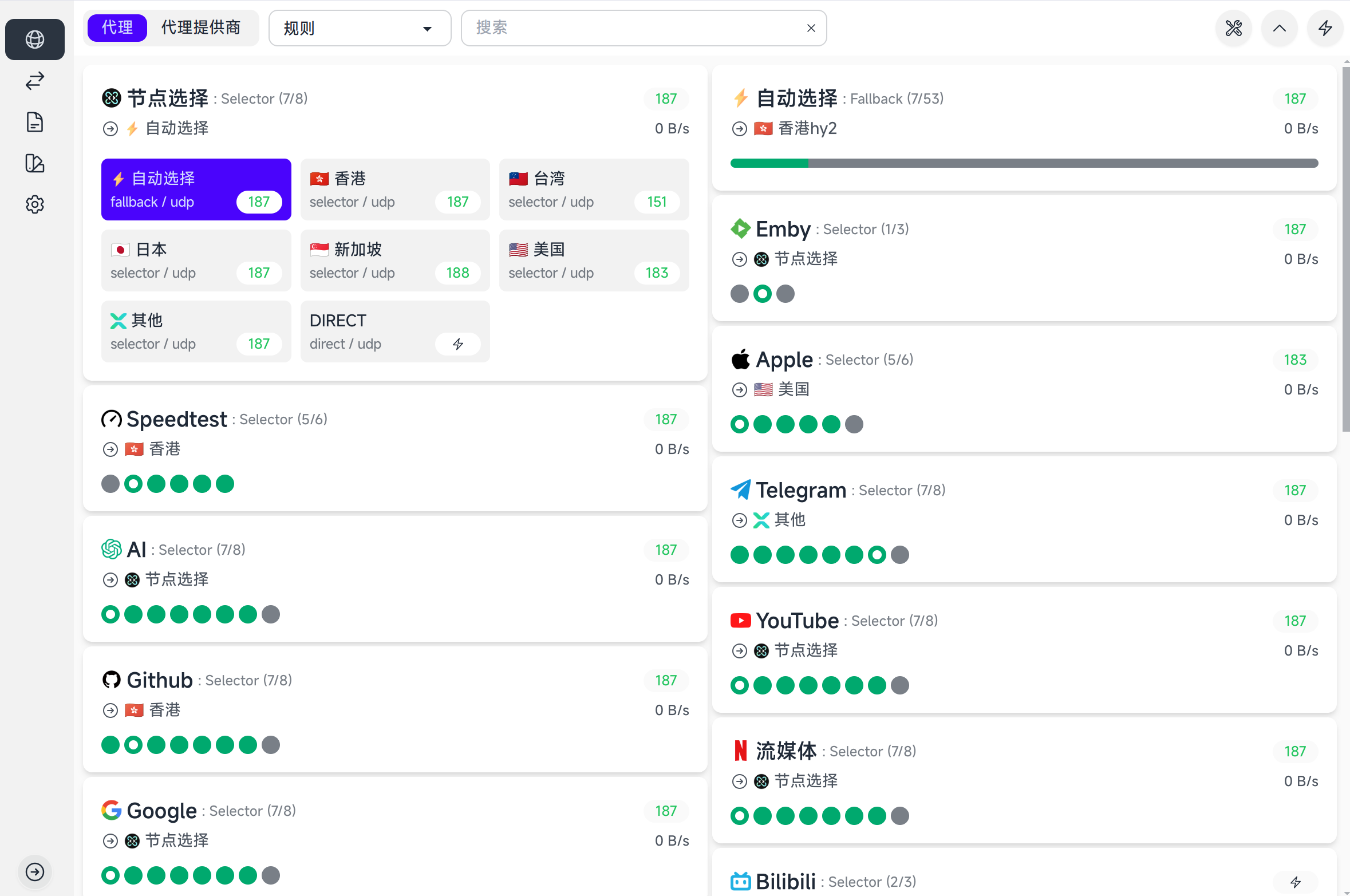Select the 香港 selector node card

tap(395, 190)
